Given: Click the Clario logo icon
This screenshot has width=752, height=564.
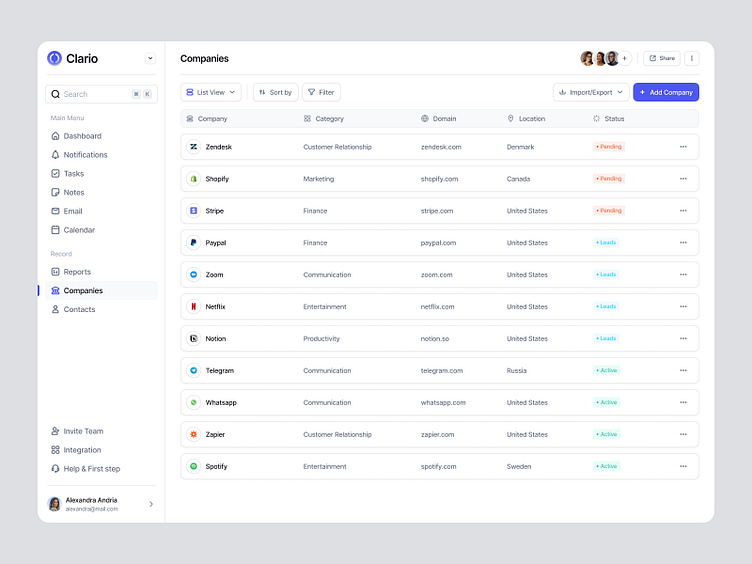Looking at the screenshot, I should click(54, 59).
